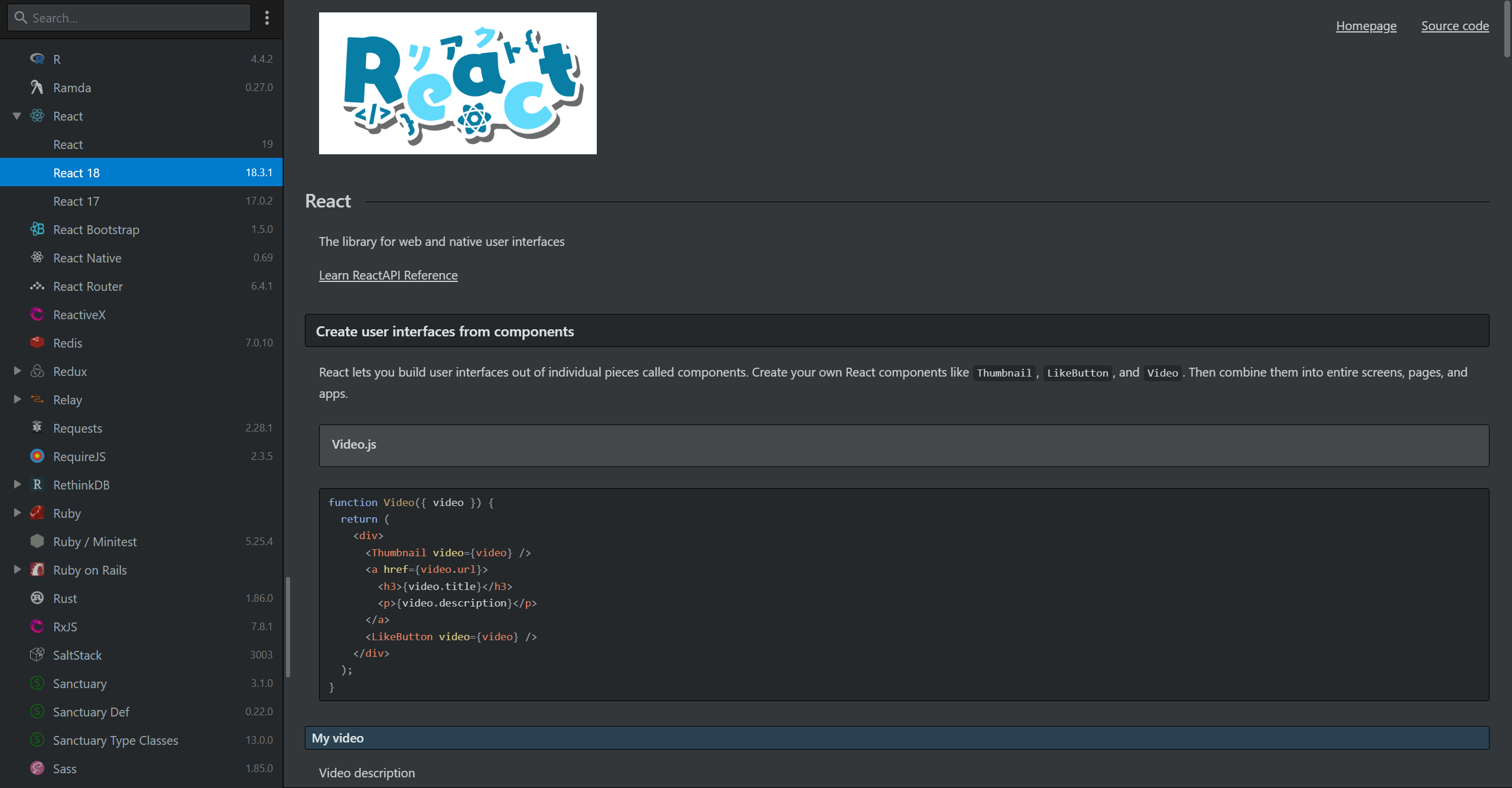Select React 17 version entry
This screenshot has height=788, width=1512.
[x=77, y=201]
